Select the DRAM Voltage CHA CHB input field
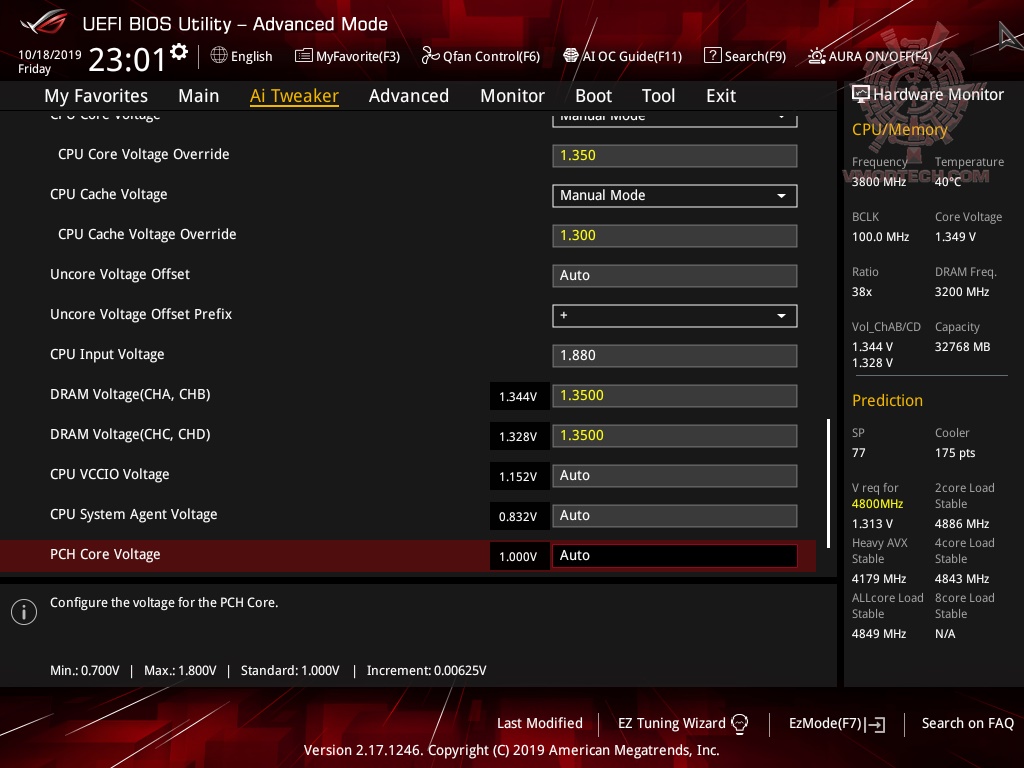This screenshot has width=1024, height=768. [674, 395]
